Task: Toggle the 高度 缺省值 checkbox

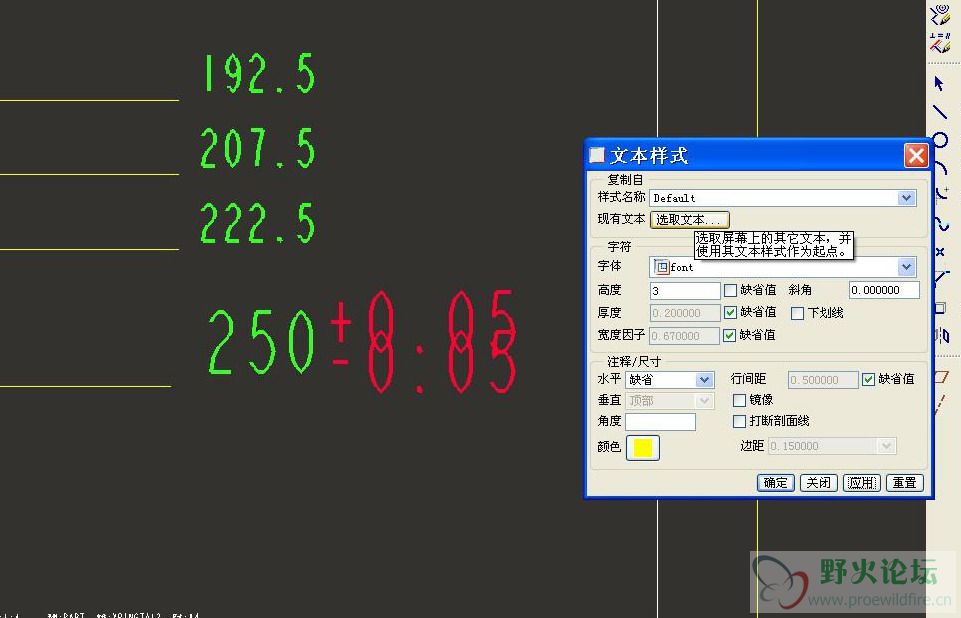Action: pyautogui.click(x=730, y=290)
